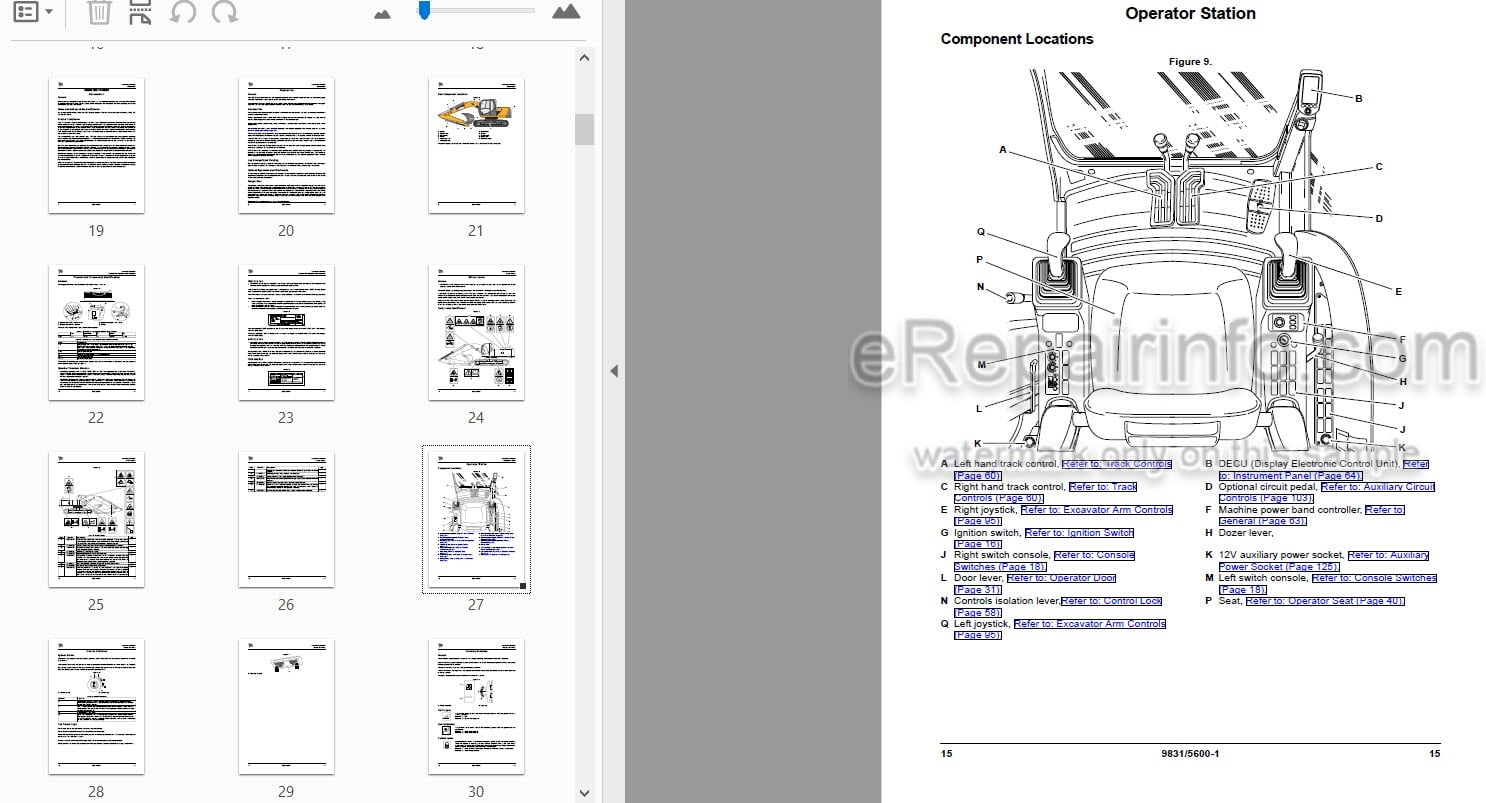
Task: Rotate page clockwise
Action: coord(225,13)
